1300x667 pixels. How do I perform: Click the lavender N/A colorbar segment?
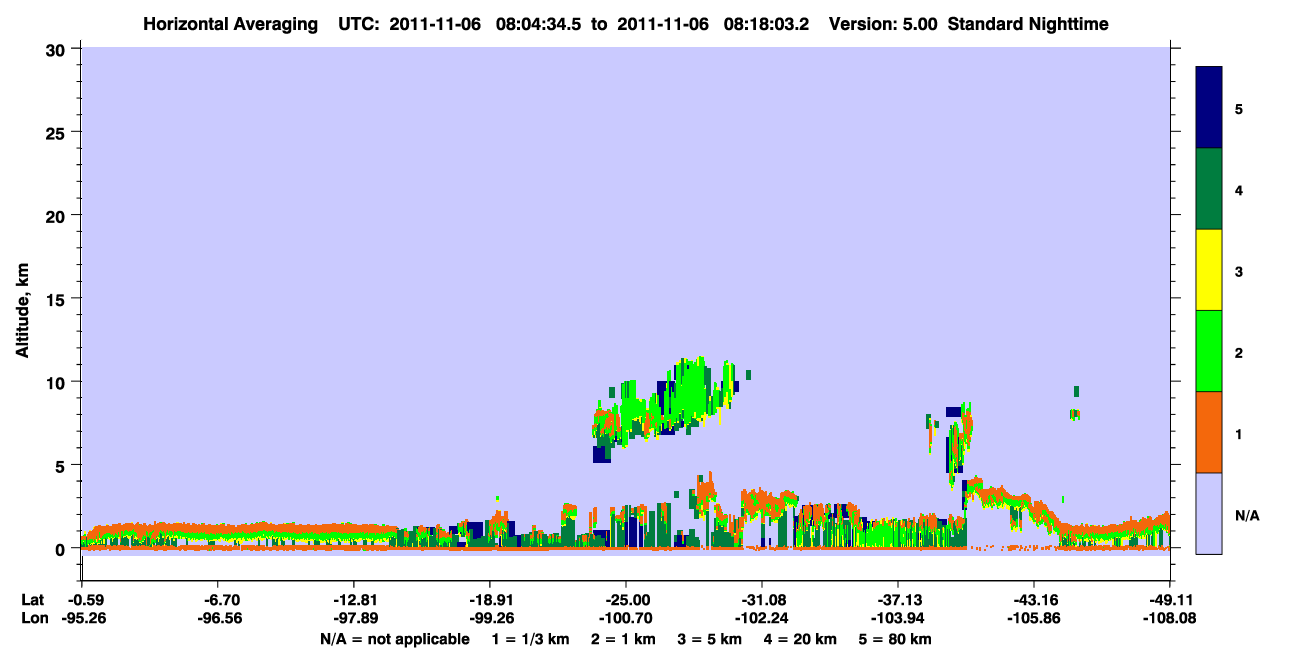[1209, 513]
